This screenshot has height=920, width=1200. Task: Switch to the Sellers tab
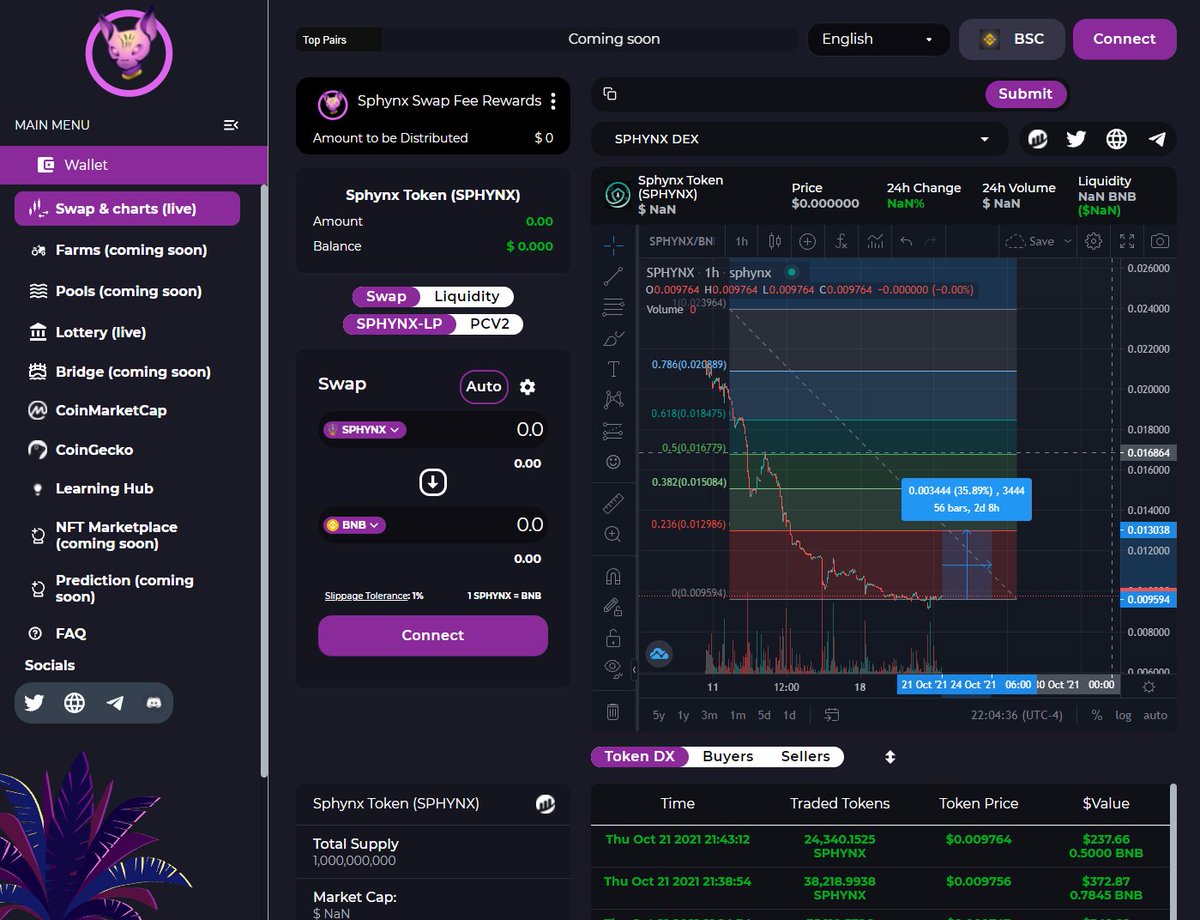coord(805,757)
